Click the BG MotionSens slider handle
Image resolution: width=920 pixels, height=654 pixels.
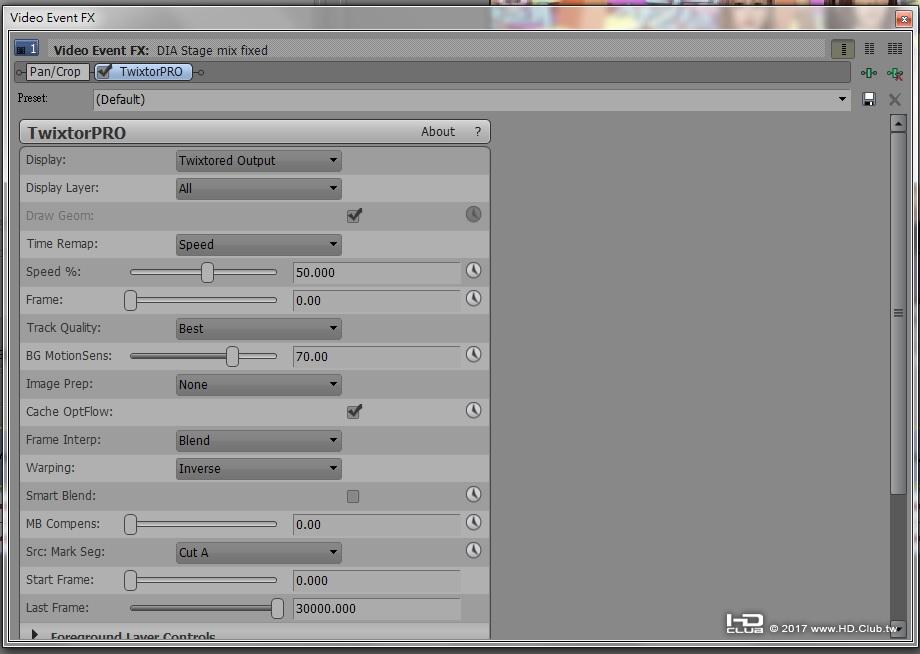232,356
